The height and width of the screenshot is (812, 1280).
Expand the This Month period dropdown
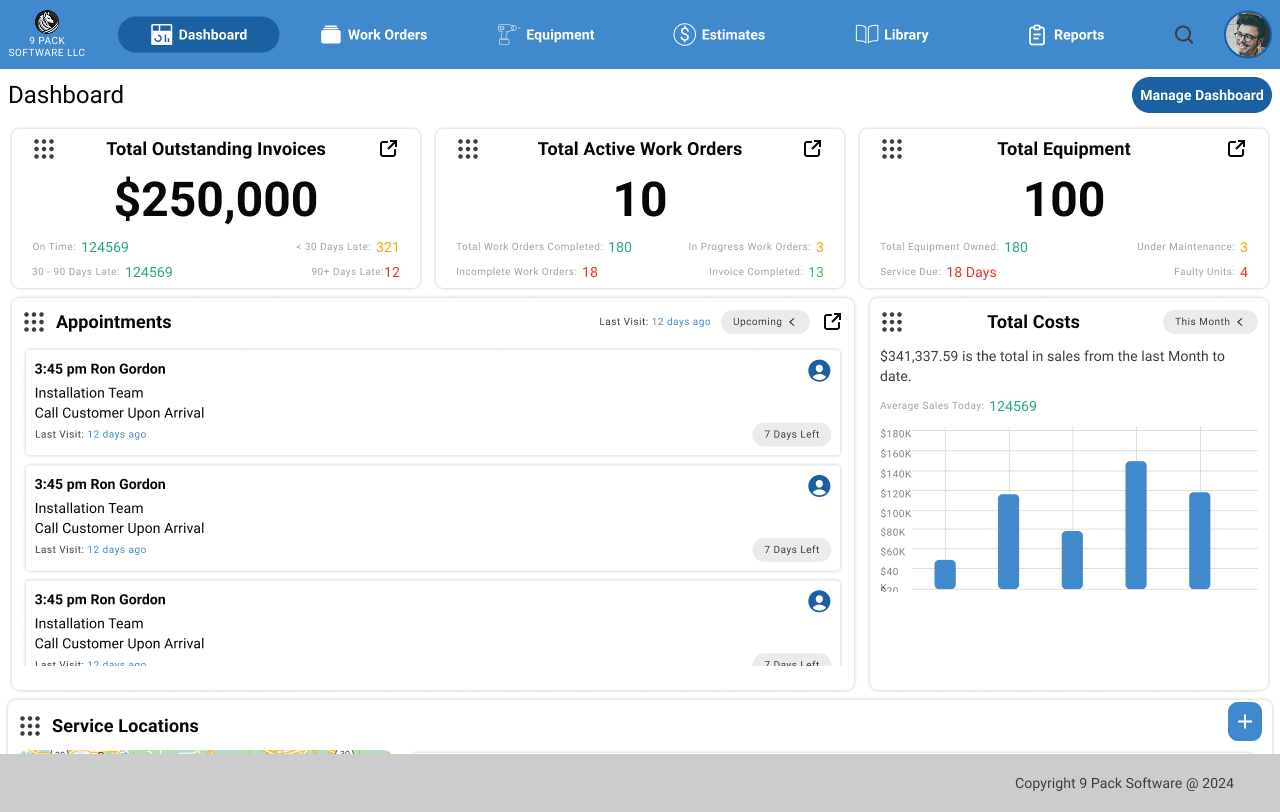coord(1209,322)
